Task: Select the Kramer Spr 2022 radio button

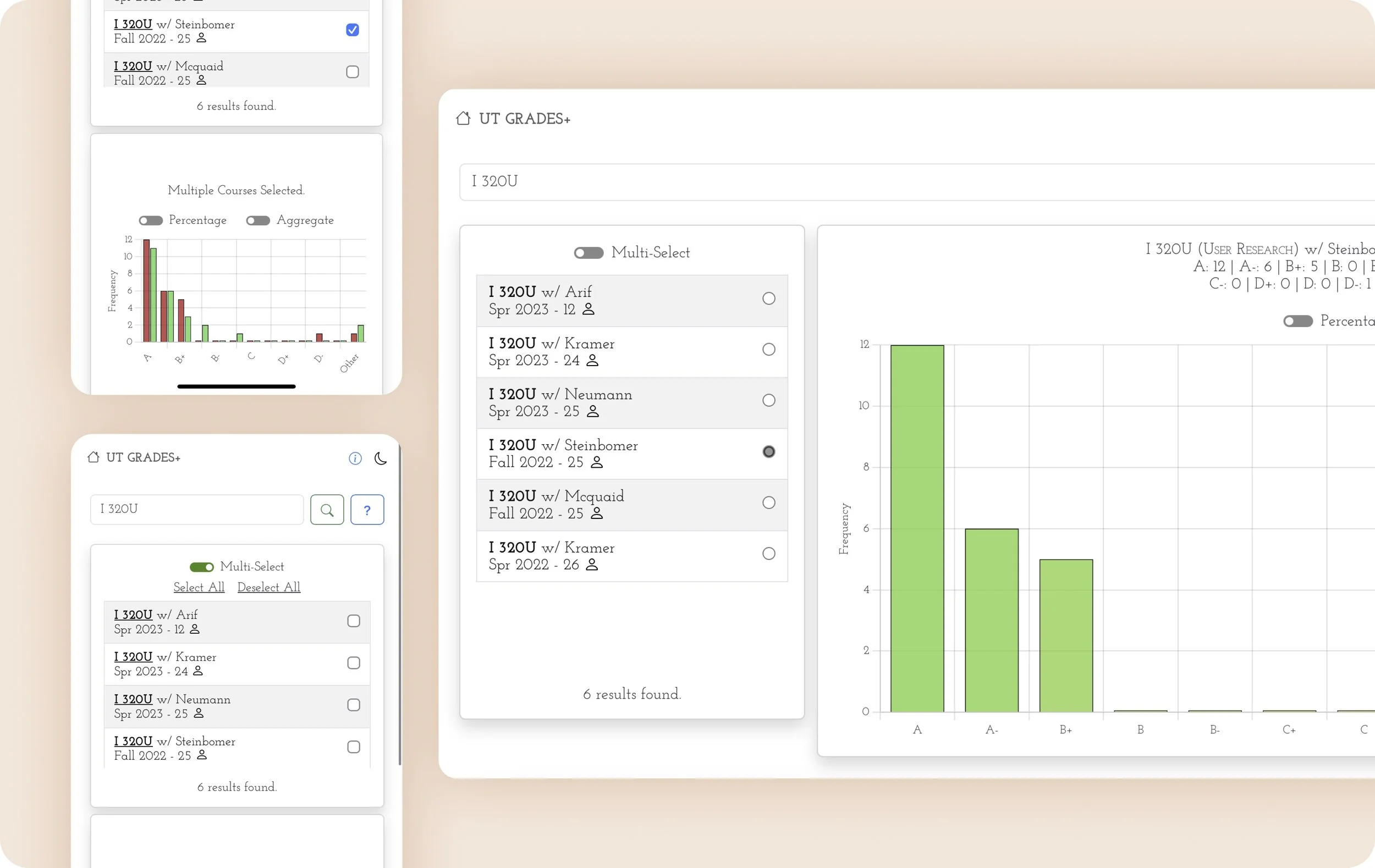Action: pos(768,554)
